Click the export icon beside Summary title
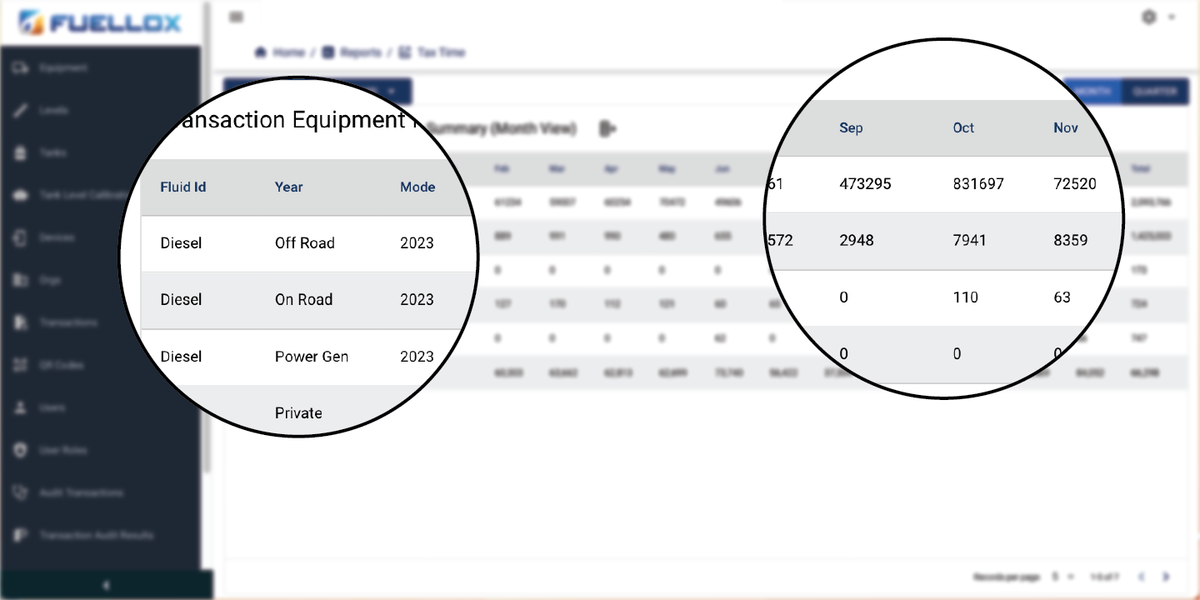This screenshot has height=600, width=1200. [607, 128]
